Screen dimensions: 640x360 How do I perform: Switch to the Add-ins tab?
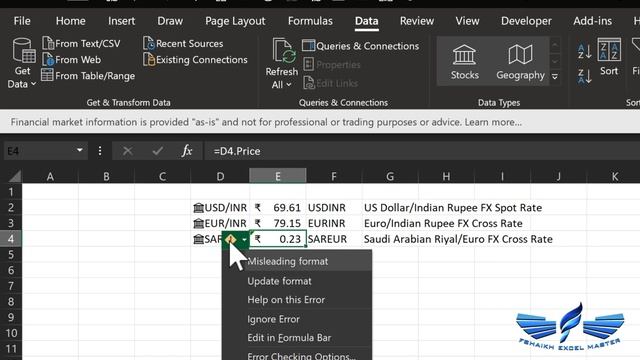click(592, 21)
